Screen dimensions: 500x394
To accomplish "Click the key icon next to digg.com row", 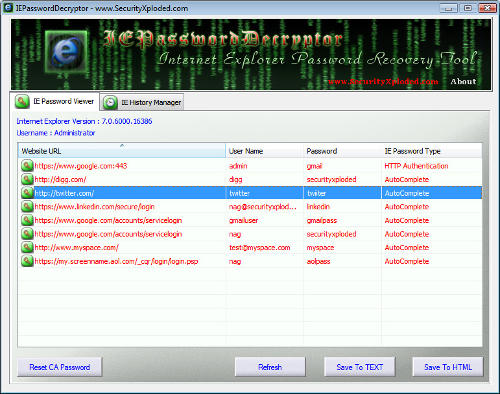I will [x=27, y=179].
